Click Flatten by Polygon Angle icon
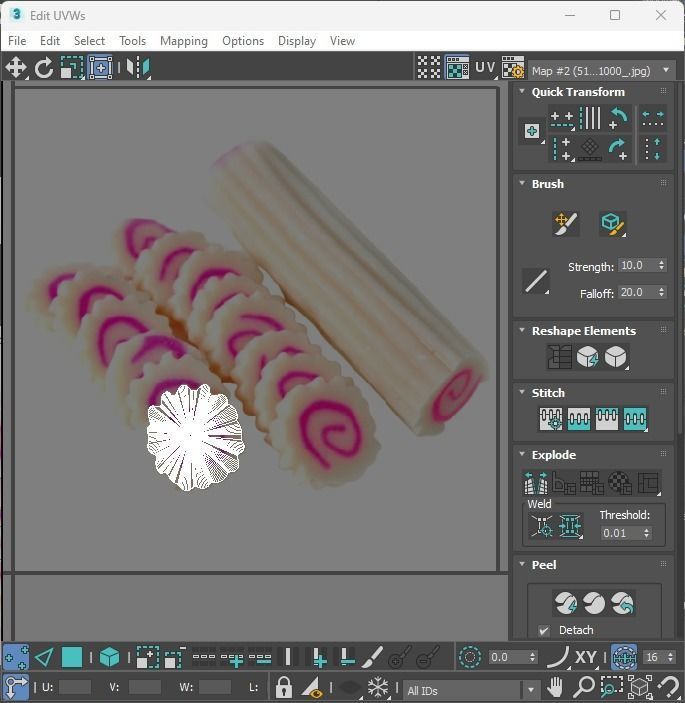Screen dimensions: 685x703 pyautogui.click(x=564, y=482)
